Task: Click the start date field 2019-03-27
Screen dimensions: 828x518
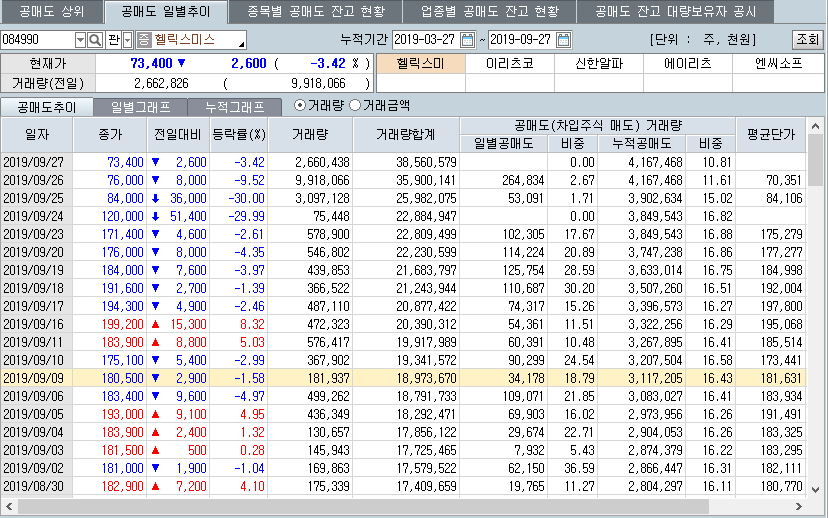Action: [x=426, y=40]
